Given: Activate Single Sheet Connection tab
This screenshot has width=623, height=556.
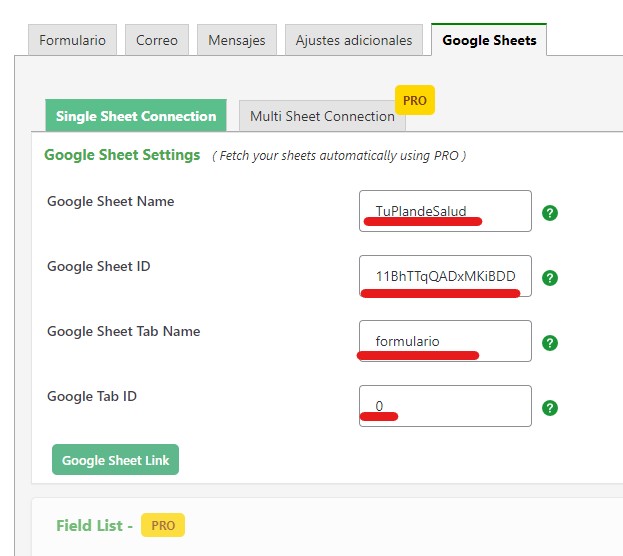Looking at the screenshot, I should tap(136, 116).
